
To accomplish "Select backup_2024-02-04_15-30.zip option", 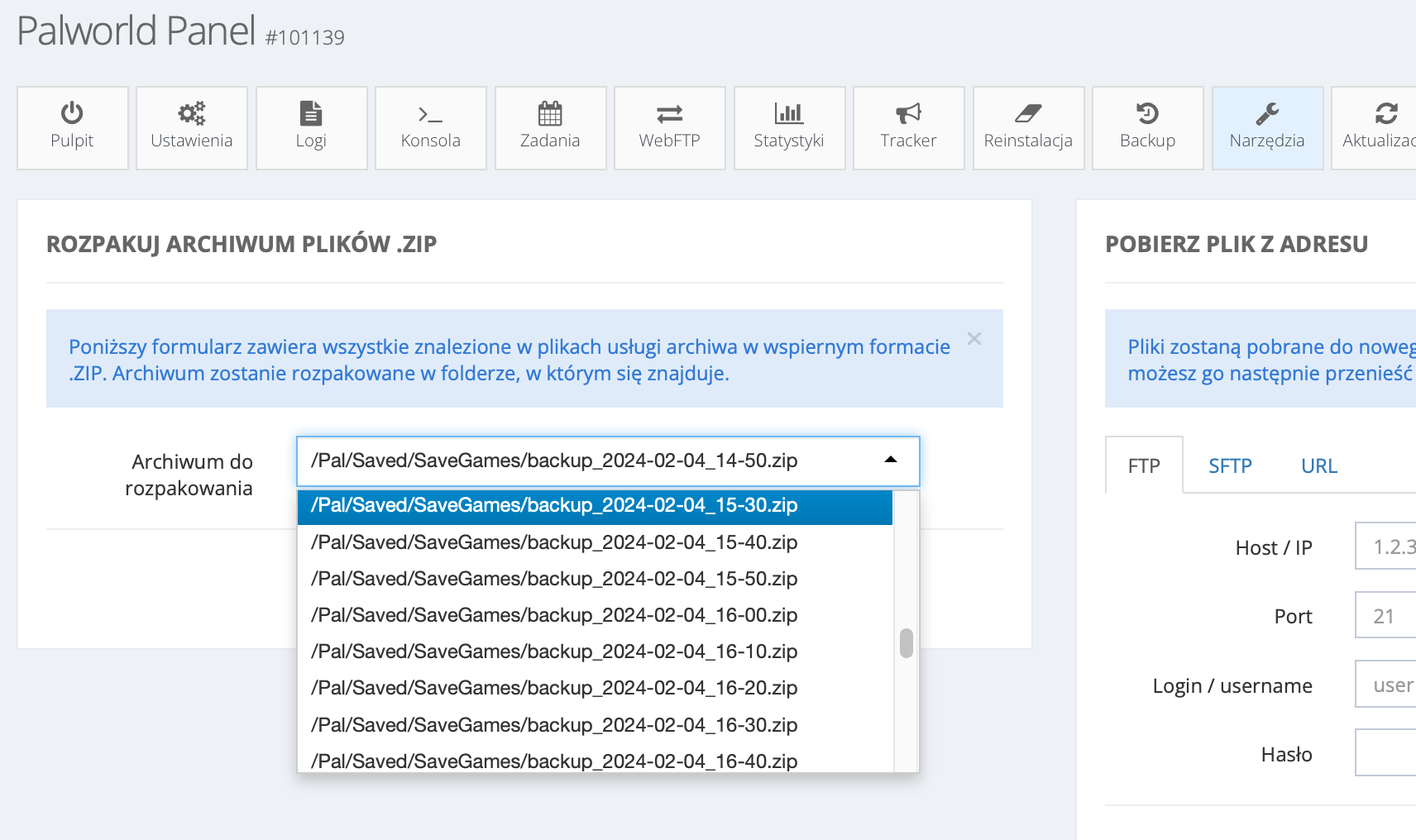I will [x=554, y=506].
